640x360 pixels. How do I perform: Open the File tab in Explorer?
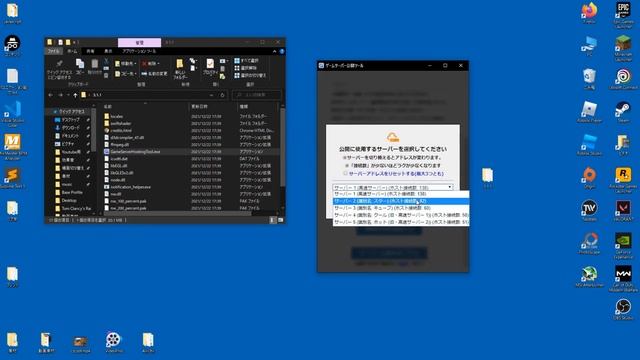tap(53, 51)
